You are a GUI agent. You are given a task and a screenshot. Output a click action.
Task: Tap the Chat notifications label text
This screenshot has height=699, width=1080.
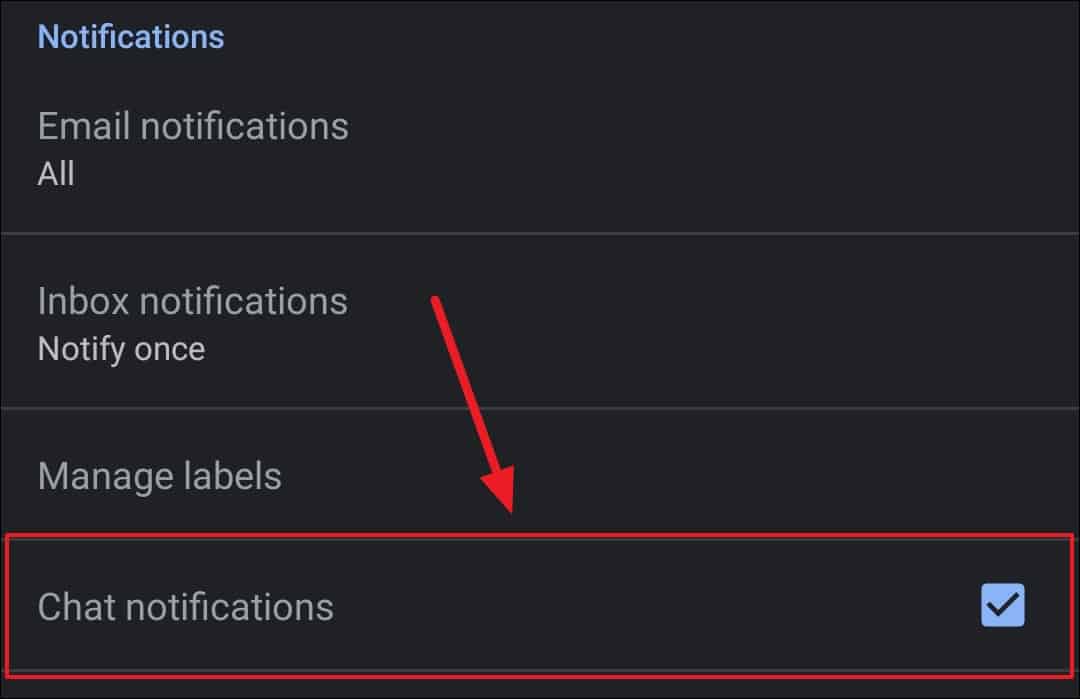(x=185, y=605)
